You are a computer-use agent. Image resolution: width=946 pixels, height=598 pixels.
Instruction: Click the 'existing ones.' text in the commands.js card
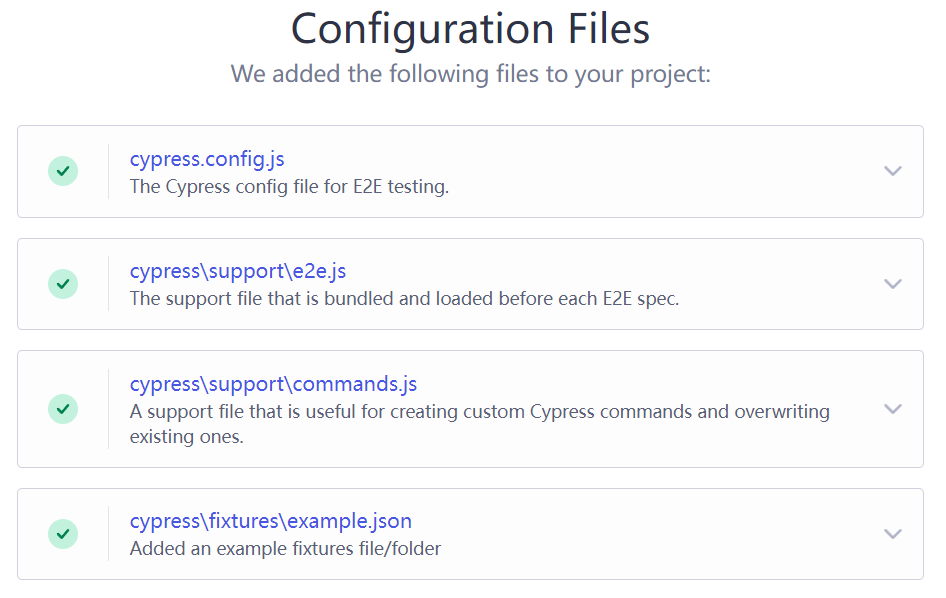point(186,437)
